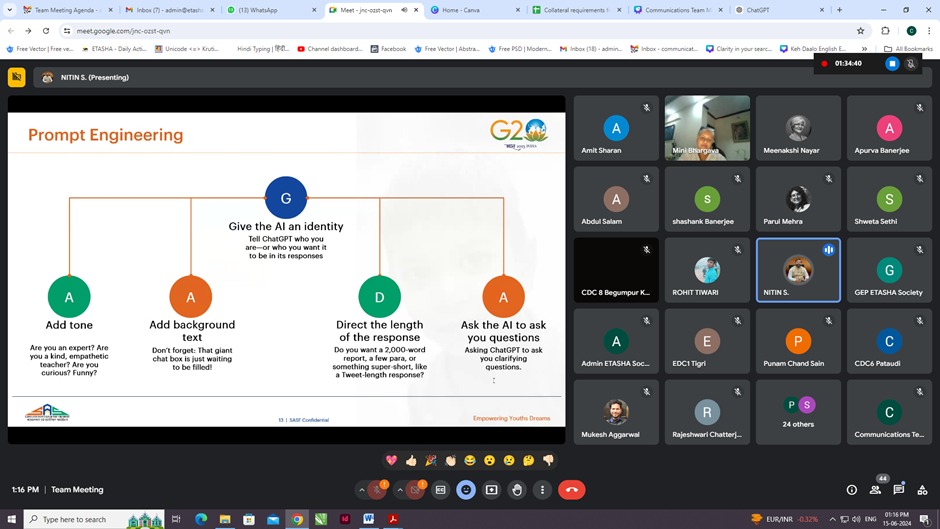Open audio settings chevron
This screenshot has width=940, height=529.
(361, 490)
